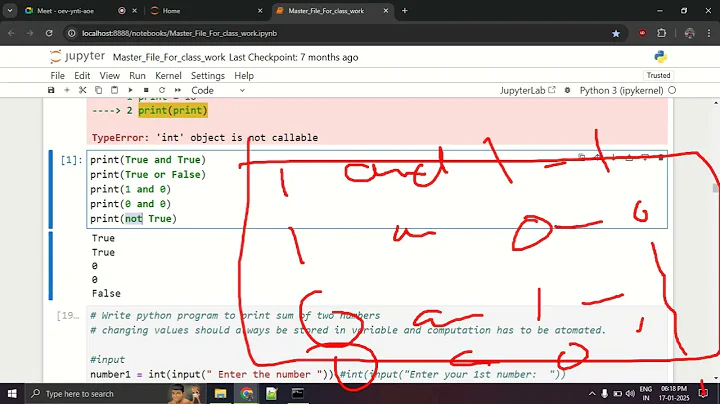Open the Windows Start menu
This screenshot has height=404, width=720.
(12, 393)
